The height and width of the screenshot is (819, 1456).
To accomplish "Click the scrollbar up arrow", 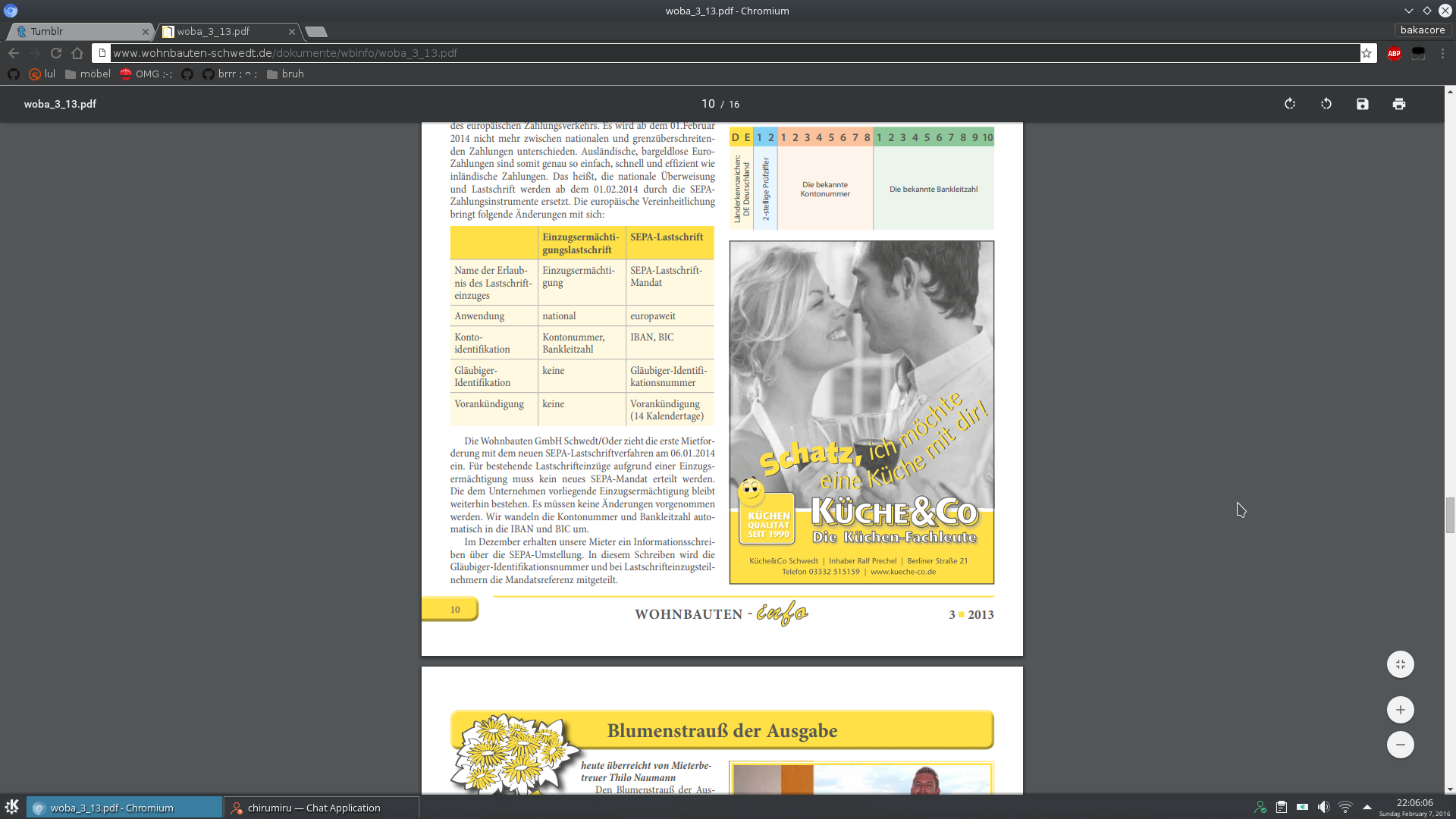I will point(1450,91).
